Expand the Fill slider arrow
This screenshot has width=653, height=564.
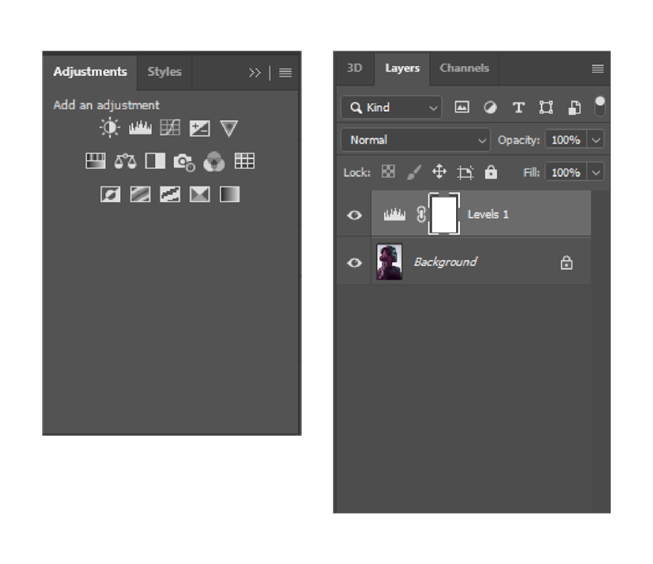click(x=596, y=172)
